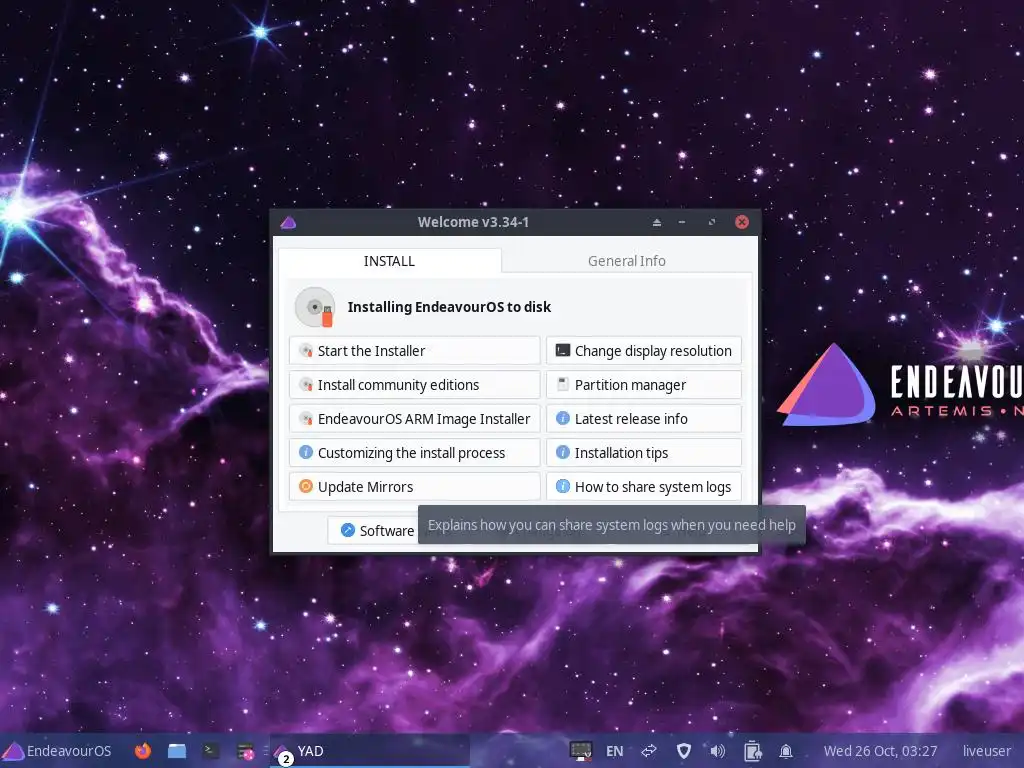Image resolution: width=1024 pixels, height=768 pixels.
Task: Open the file manager from the panel
Action: pos(176,751)
